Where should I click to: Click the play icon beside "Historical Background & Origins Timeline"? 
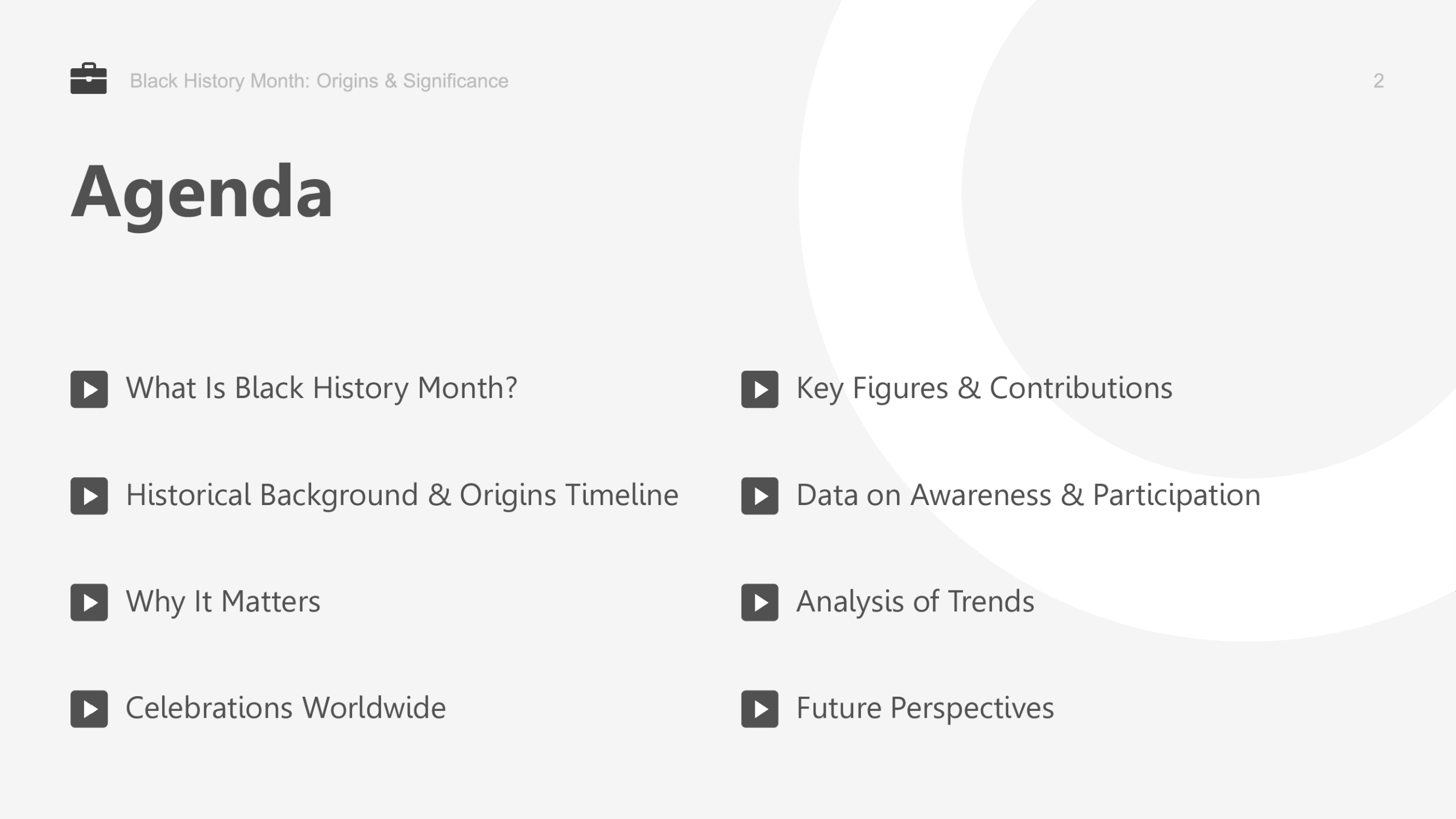coord(89,496)
